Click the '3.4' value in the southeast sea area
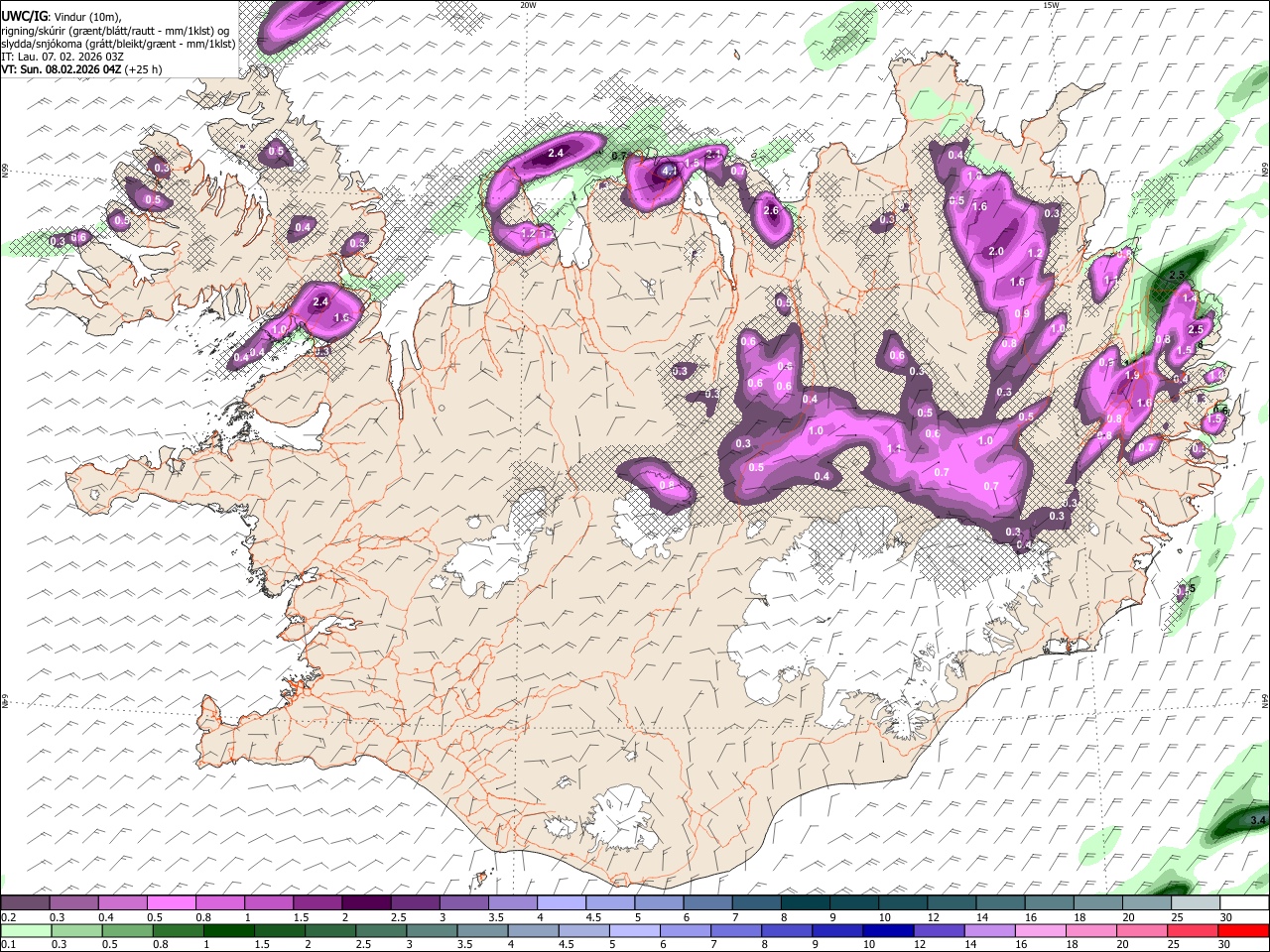Screen dimensions: 1270x952 pyautogui.click(x=1258, y=820)
